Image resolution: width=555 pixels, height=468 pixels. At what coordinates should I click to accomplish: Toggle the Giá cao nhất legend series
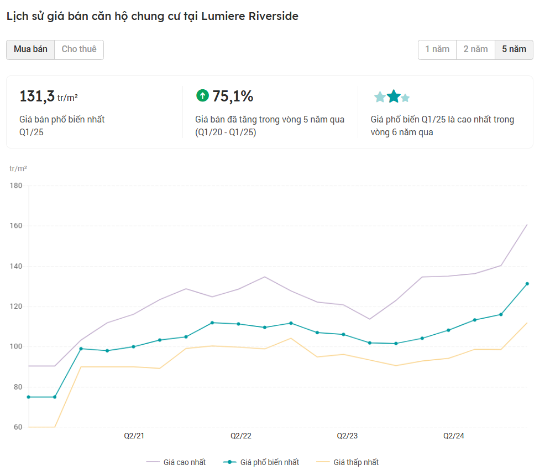pyautogui.click(x=176, y=462)
